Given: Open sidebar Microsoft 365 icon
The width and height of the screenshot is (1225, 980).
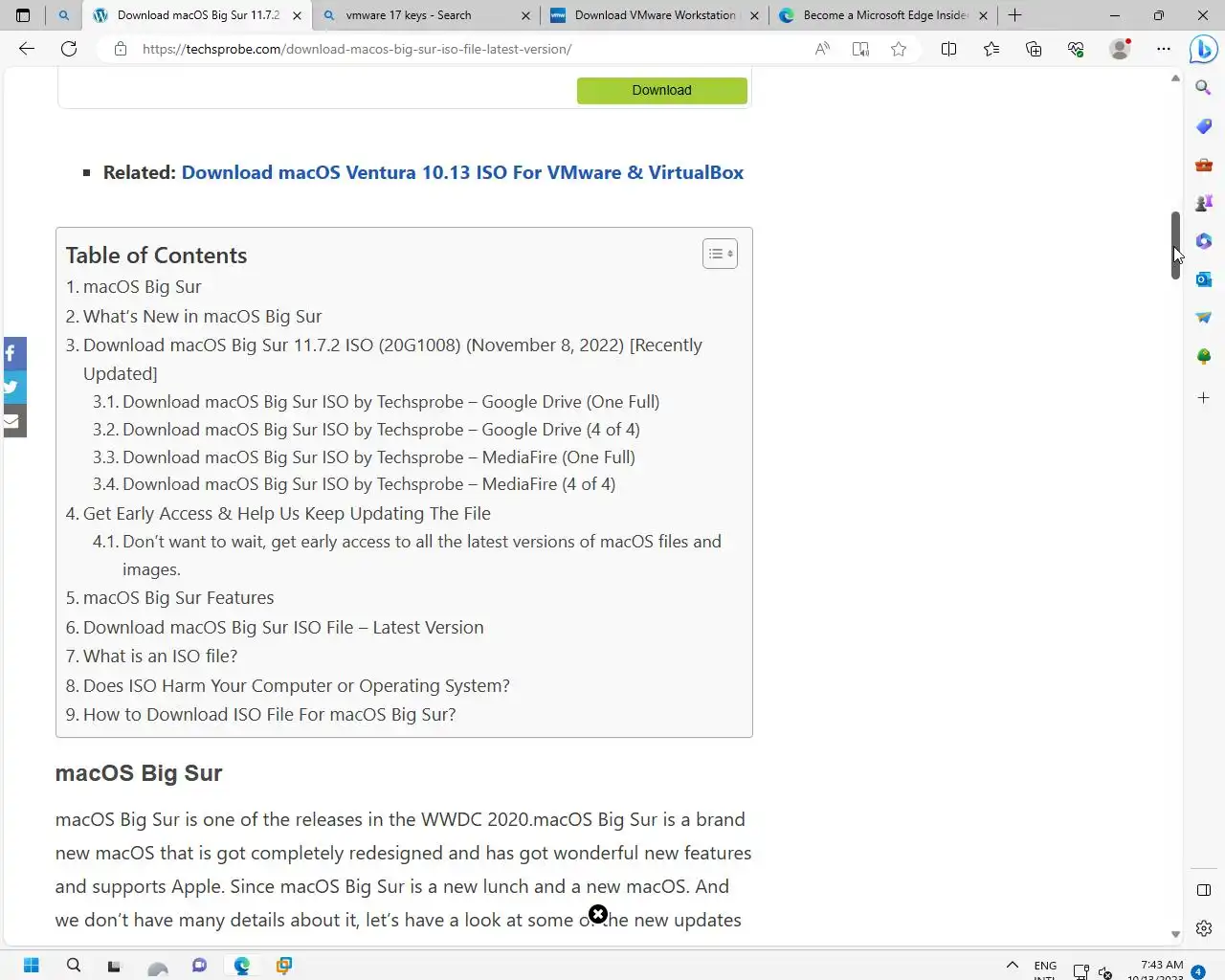Looking at the screenshot, I should (1204, 241).
